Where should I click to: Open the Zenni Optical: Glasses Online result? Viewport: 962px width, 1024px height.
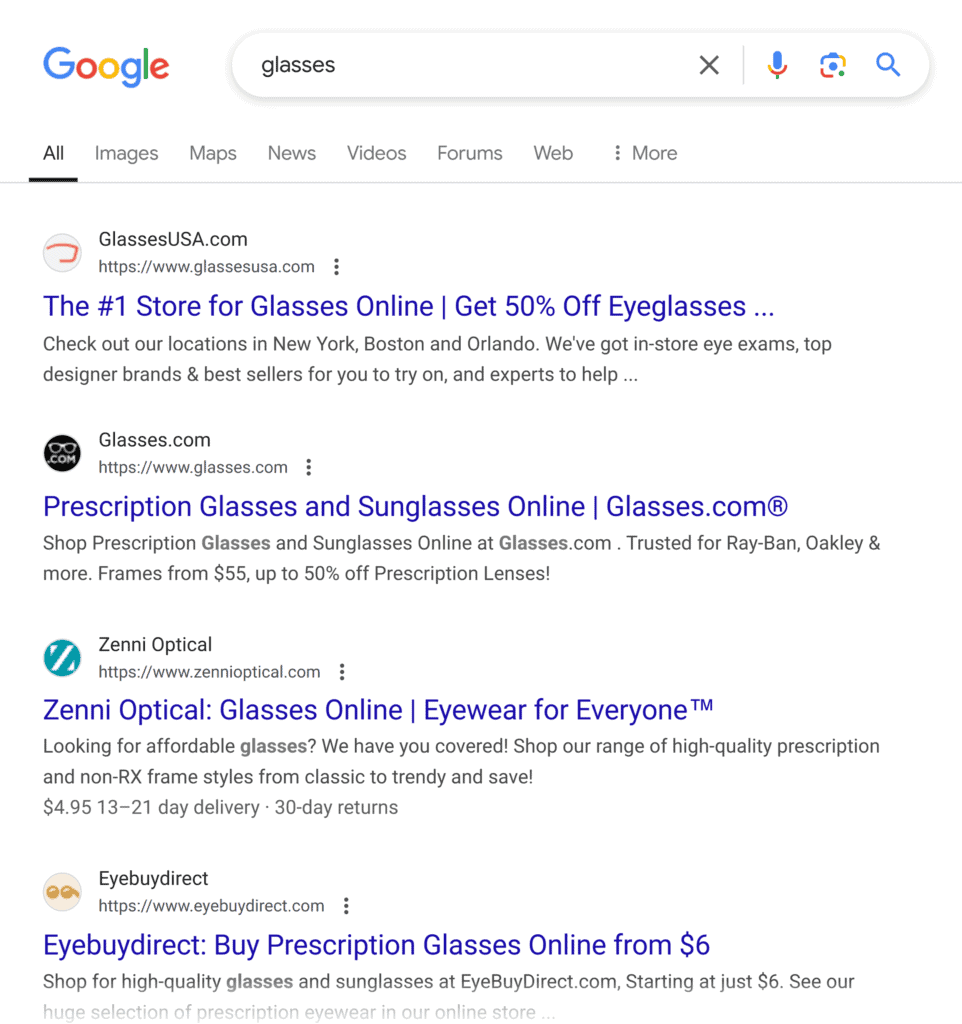(378, 710)
